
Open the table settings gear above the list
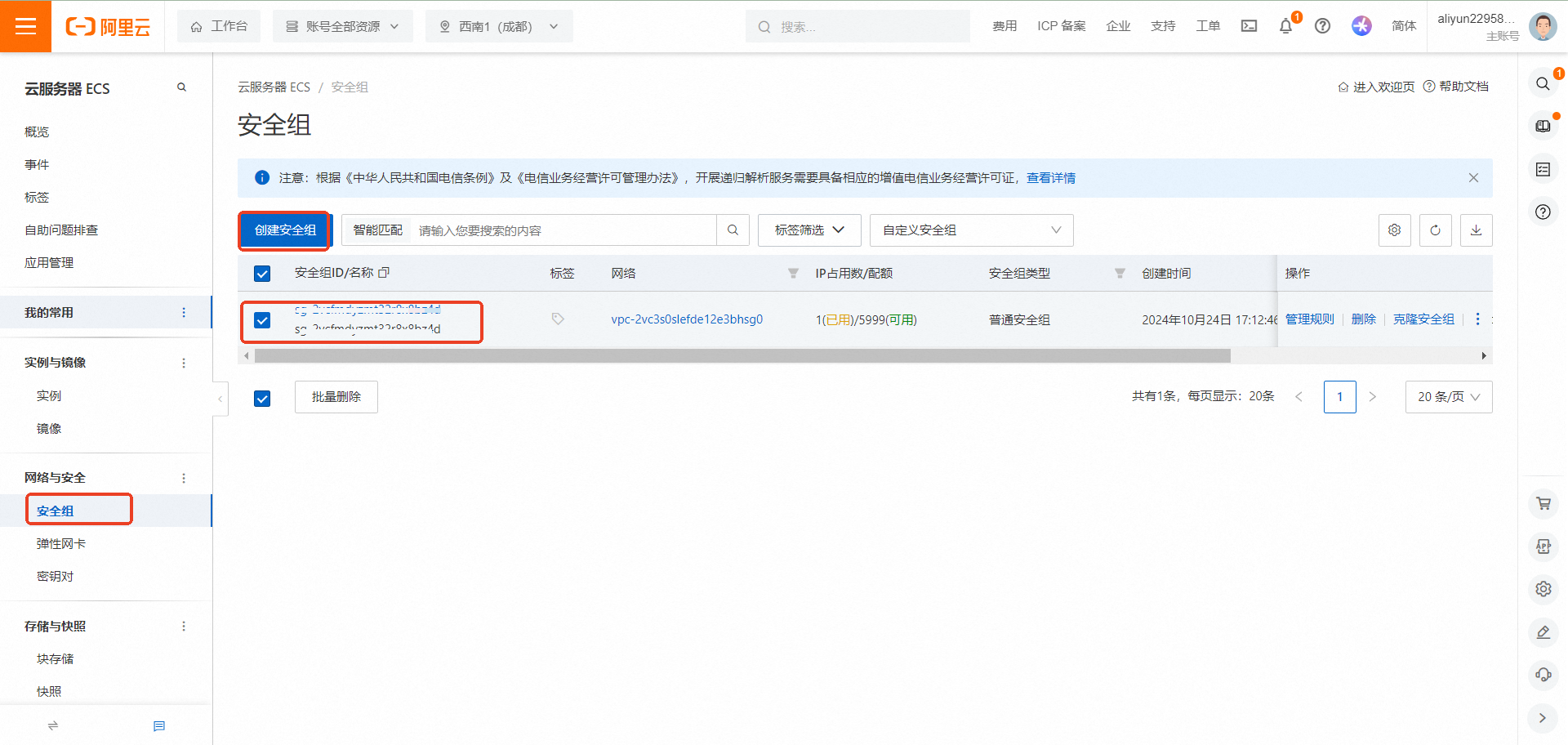pos(1394,230)
